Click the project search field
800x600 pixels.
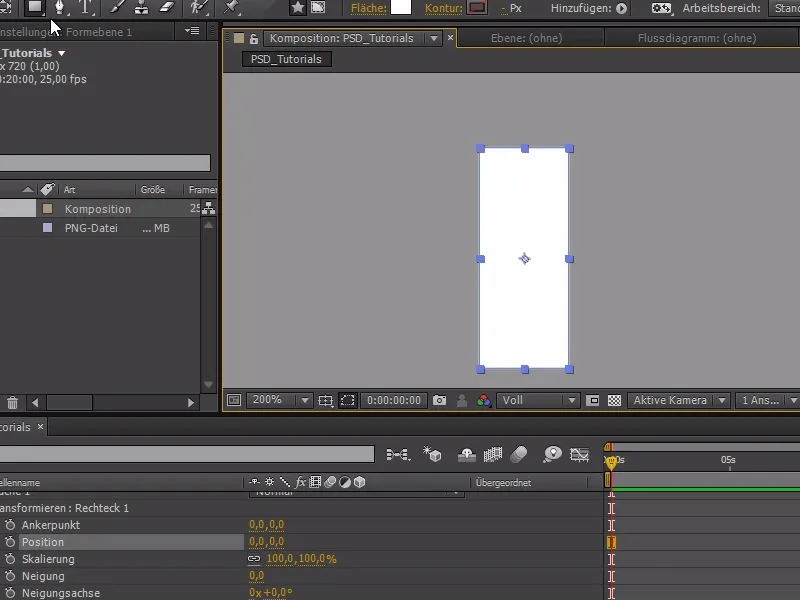pyautogui.click(x=105, y=163)
